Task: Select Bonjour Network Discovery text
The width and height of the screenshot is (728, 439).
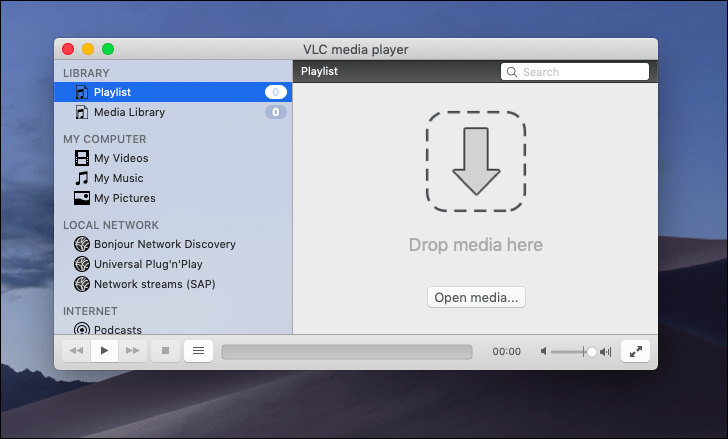Action: [x=165, y=244]
